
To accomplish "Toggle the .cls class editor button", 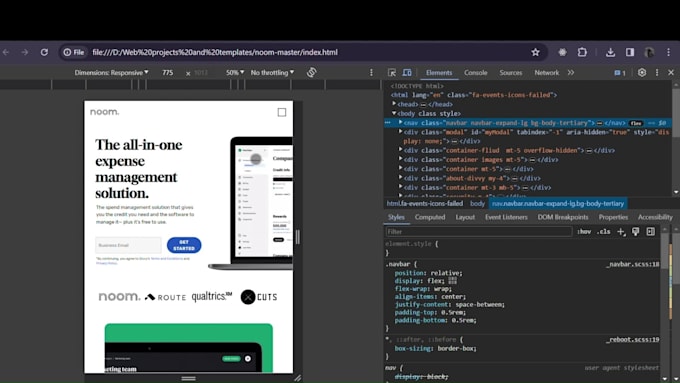I will coord(604,232).
